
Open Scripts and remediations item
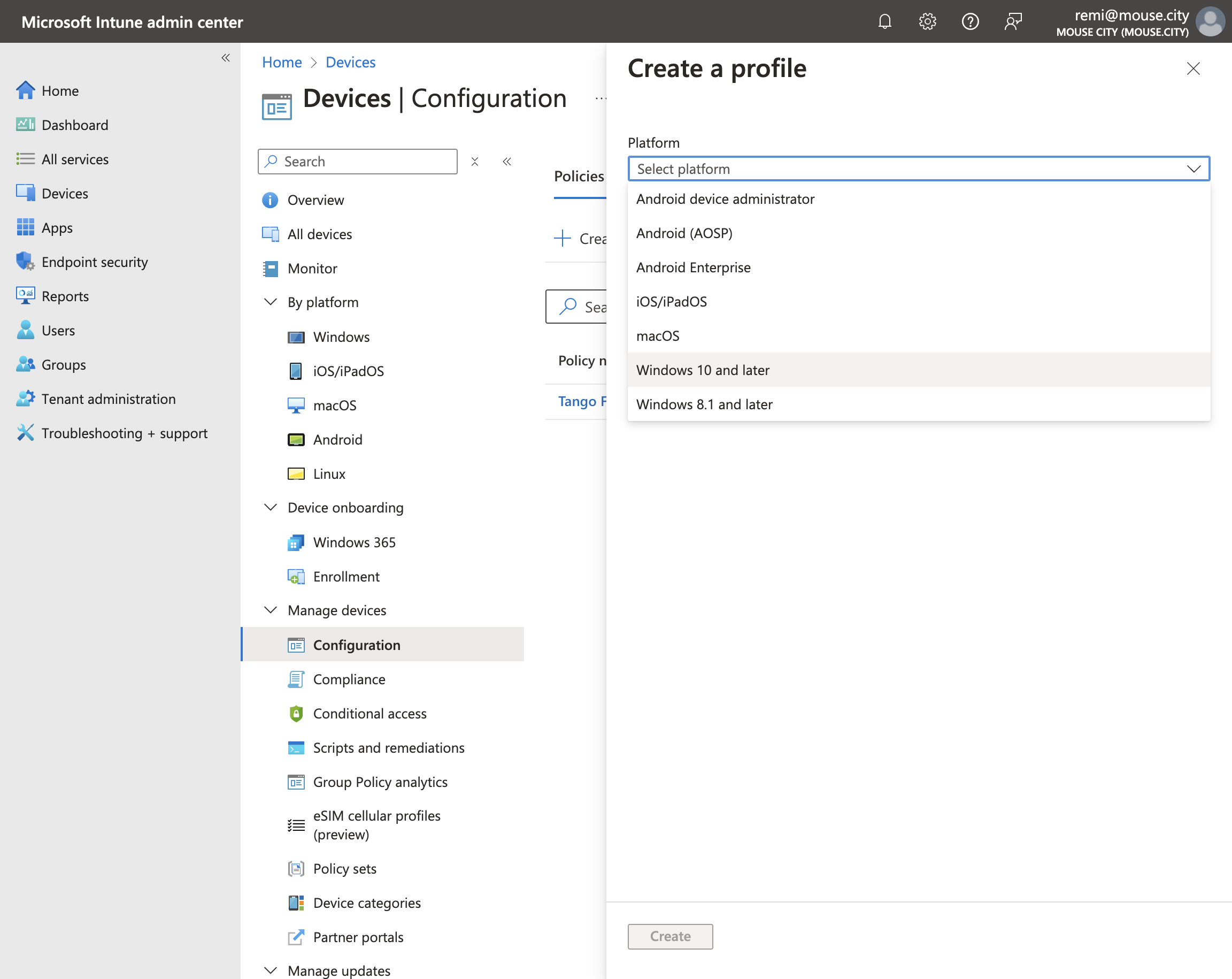click(389, 747)
